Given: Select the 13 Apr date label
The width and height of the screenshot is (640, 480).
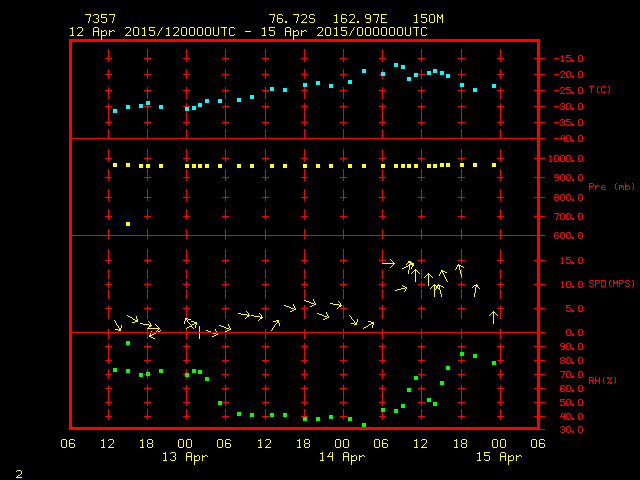Looking at the screenshot, I should 186,457.
